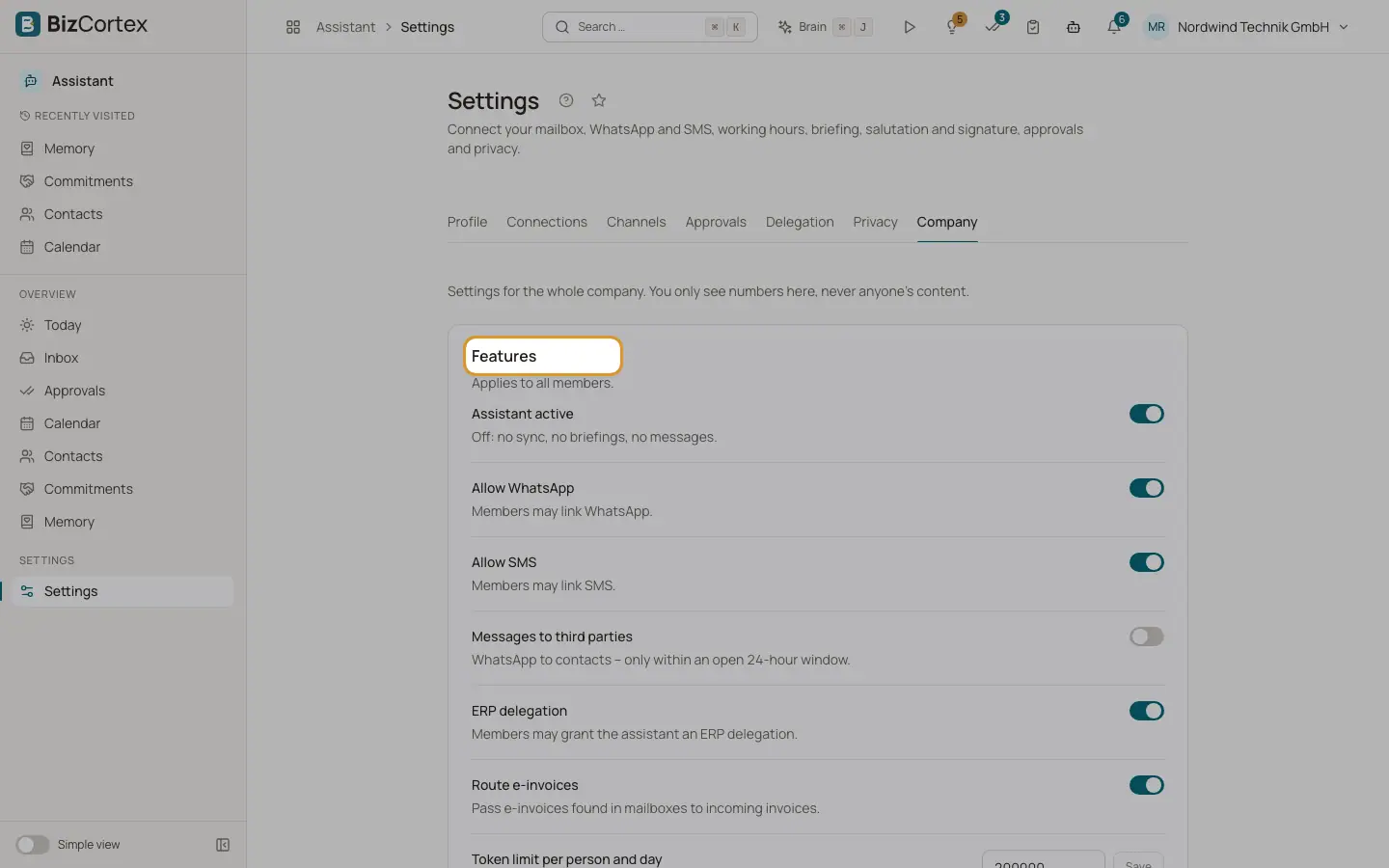Open Memory under Recently Visited
The width and height of the screenshot is (1389, 868).
tap(123, 149)
